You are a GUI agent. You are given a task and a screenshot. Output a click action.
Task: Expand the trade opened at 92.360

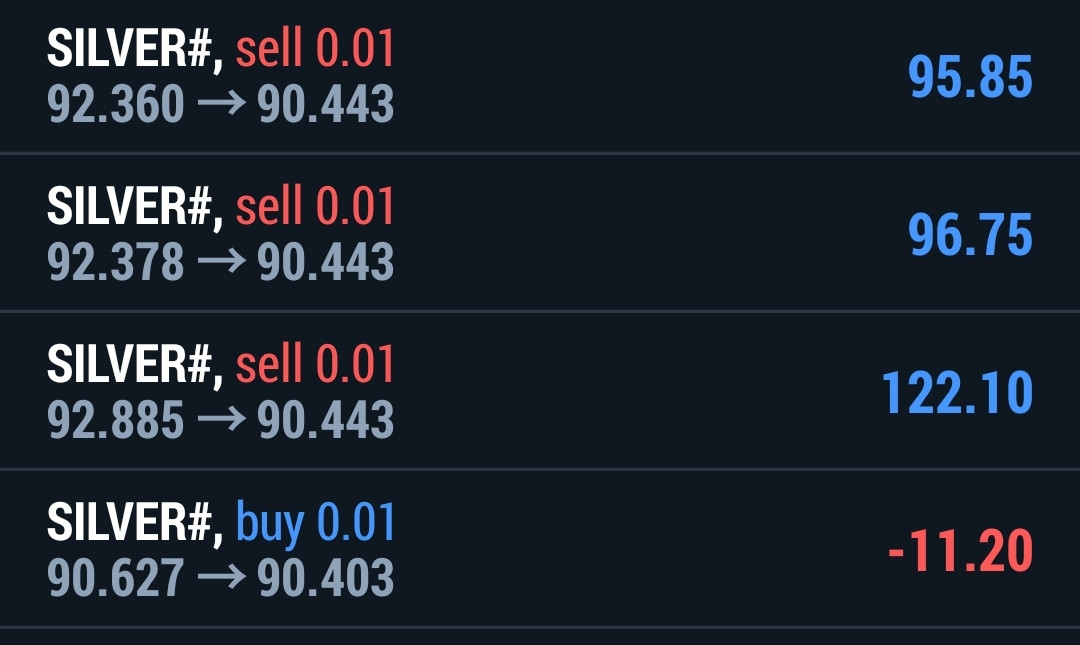coord(540,77)
